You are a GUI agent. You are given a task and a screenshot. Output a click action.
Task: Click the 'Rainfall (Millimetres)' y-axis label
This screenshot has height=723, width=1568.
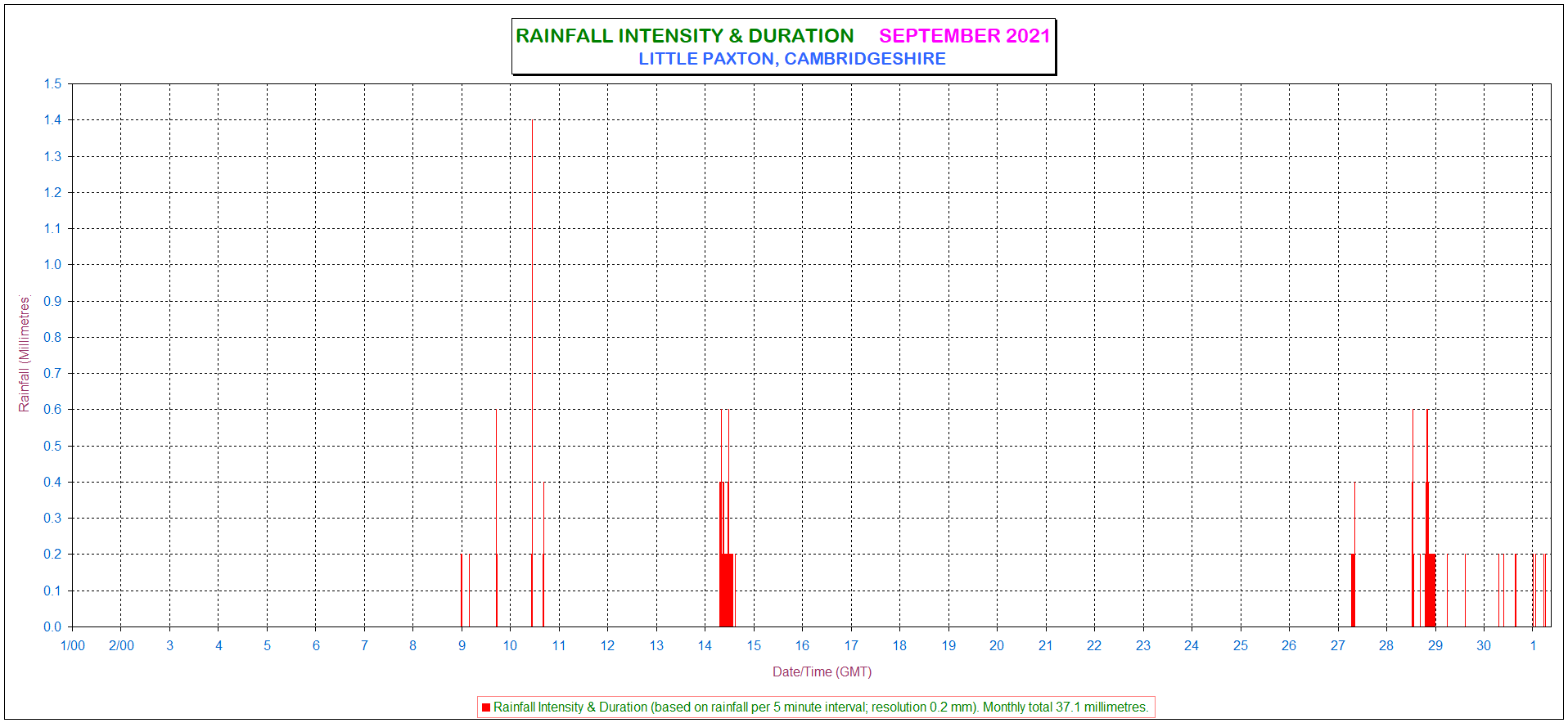click(25, 353)
